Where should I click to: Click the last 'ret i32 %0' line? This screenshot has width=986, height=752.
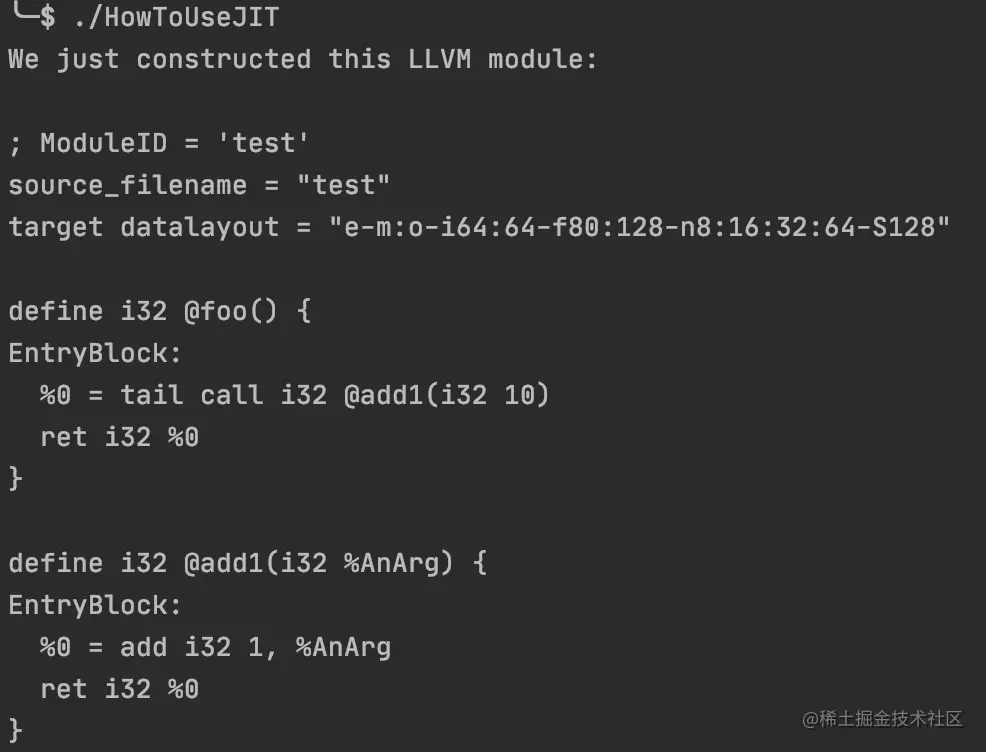[x=119, y=689]
